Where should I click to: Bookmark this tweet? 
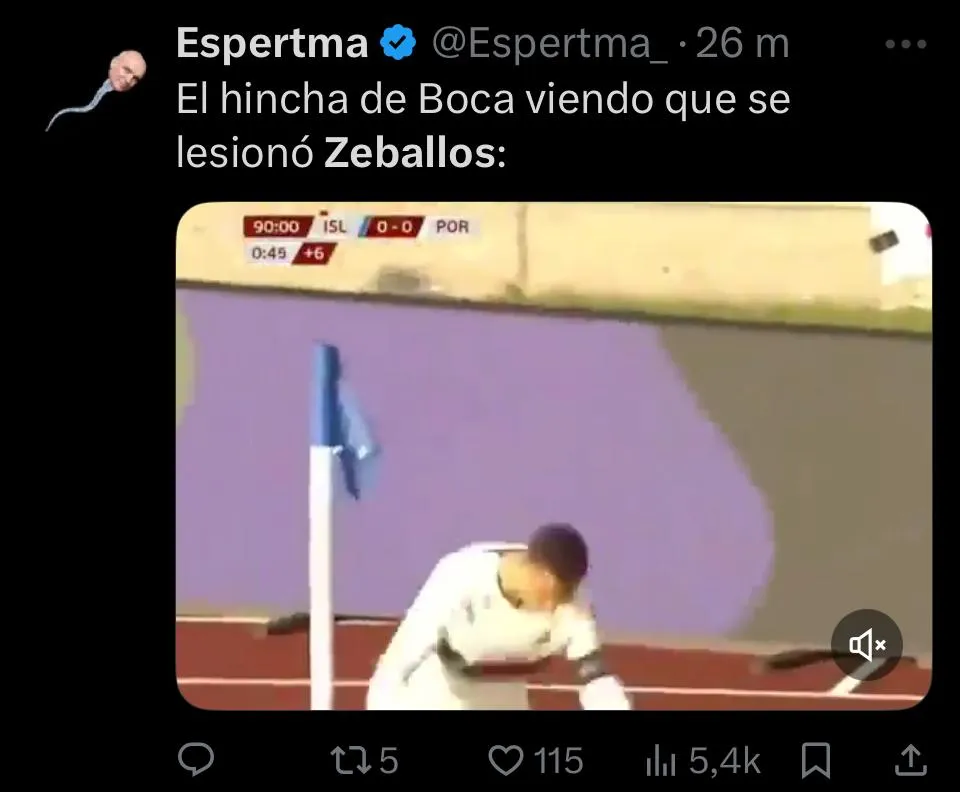816,760
